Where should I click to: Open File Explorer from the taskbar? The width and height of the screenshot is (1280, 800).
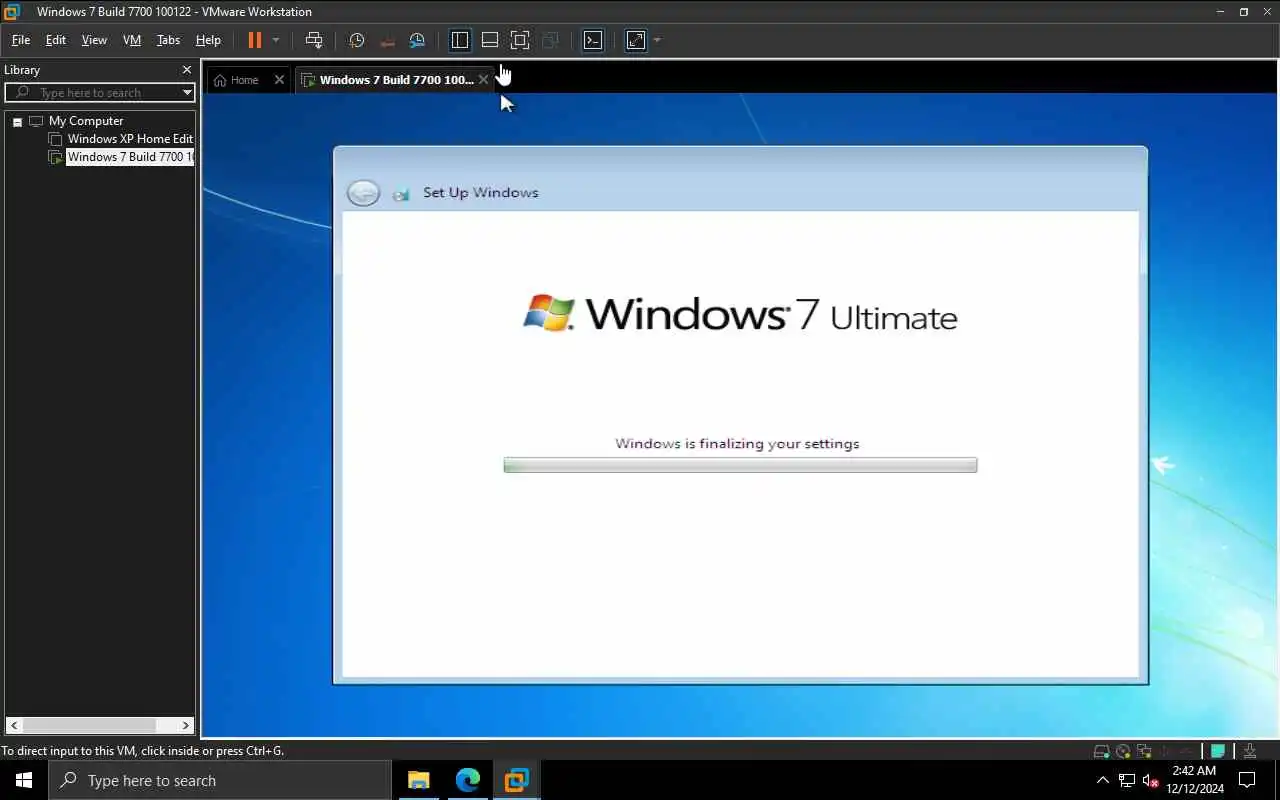point(418,780)
